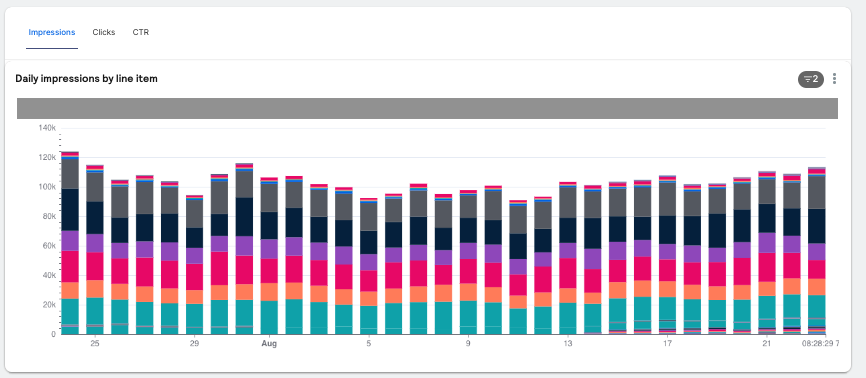Click the 'Daily impressions by line item' title
The width and height of the screenshot is (866, 378).
click(87, 78)
